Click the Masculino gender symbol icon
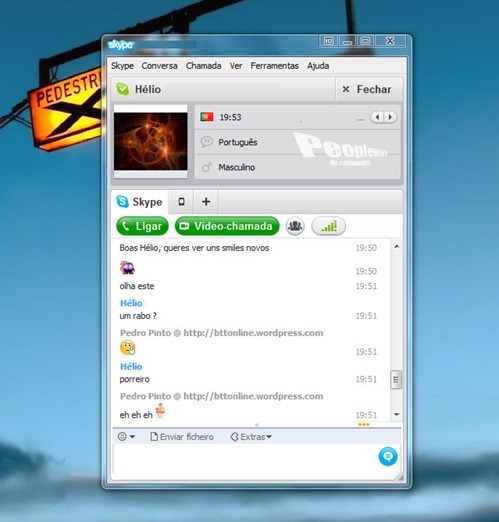Screen dimensions: 499x522 point(207,167)
